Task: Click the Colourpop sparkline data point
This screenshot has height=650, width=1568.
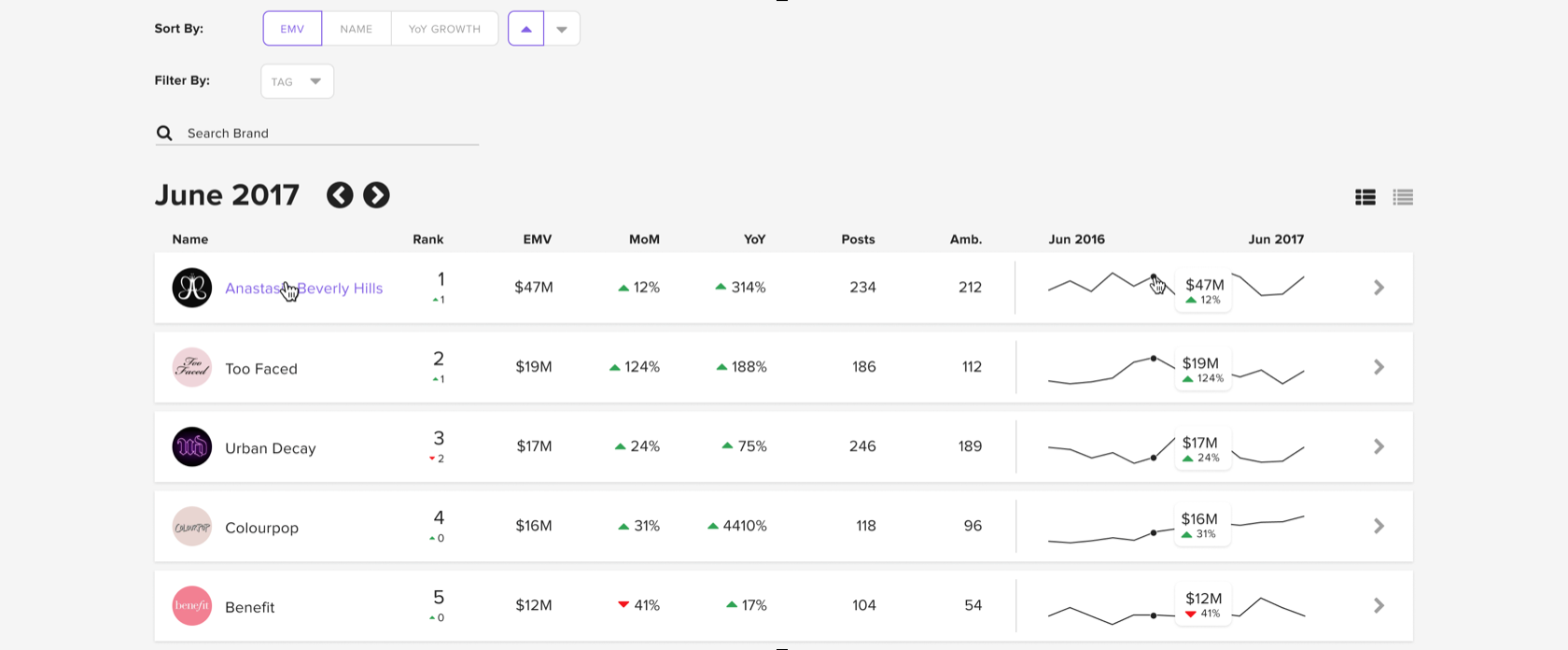Action: (1154, 533)
